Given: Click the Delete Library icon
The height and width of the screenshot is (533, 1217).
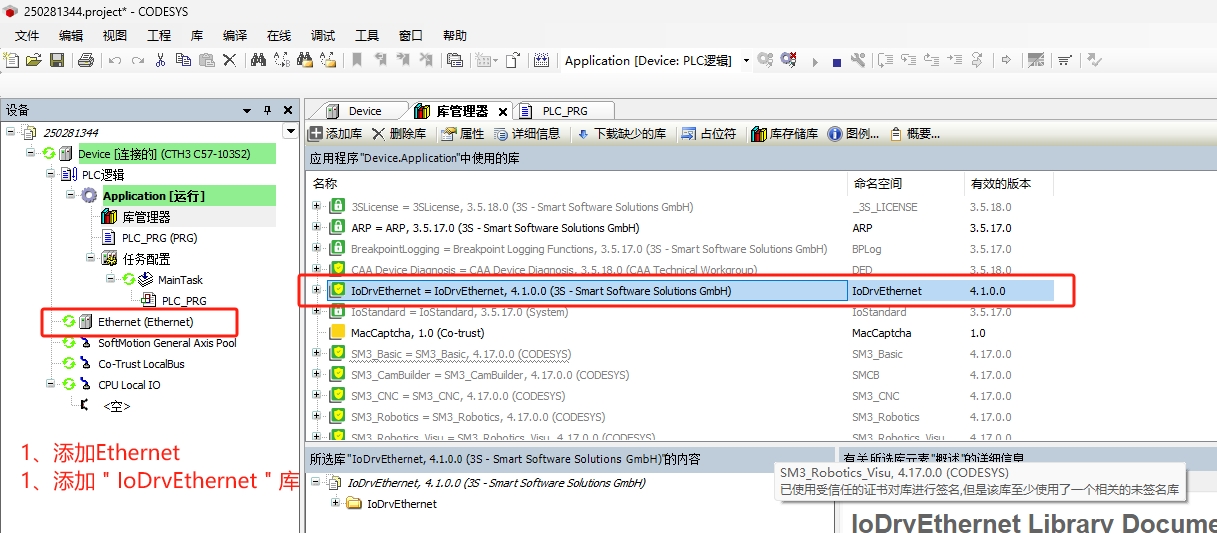Looking at the screenshot, I should [378, 134].
